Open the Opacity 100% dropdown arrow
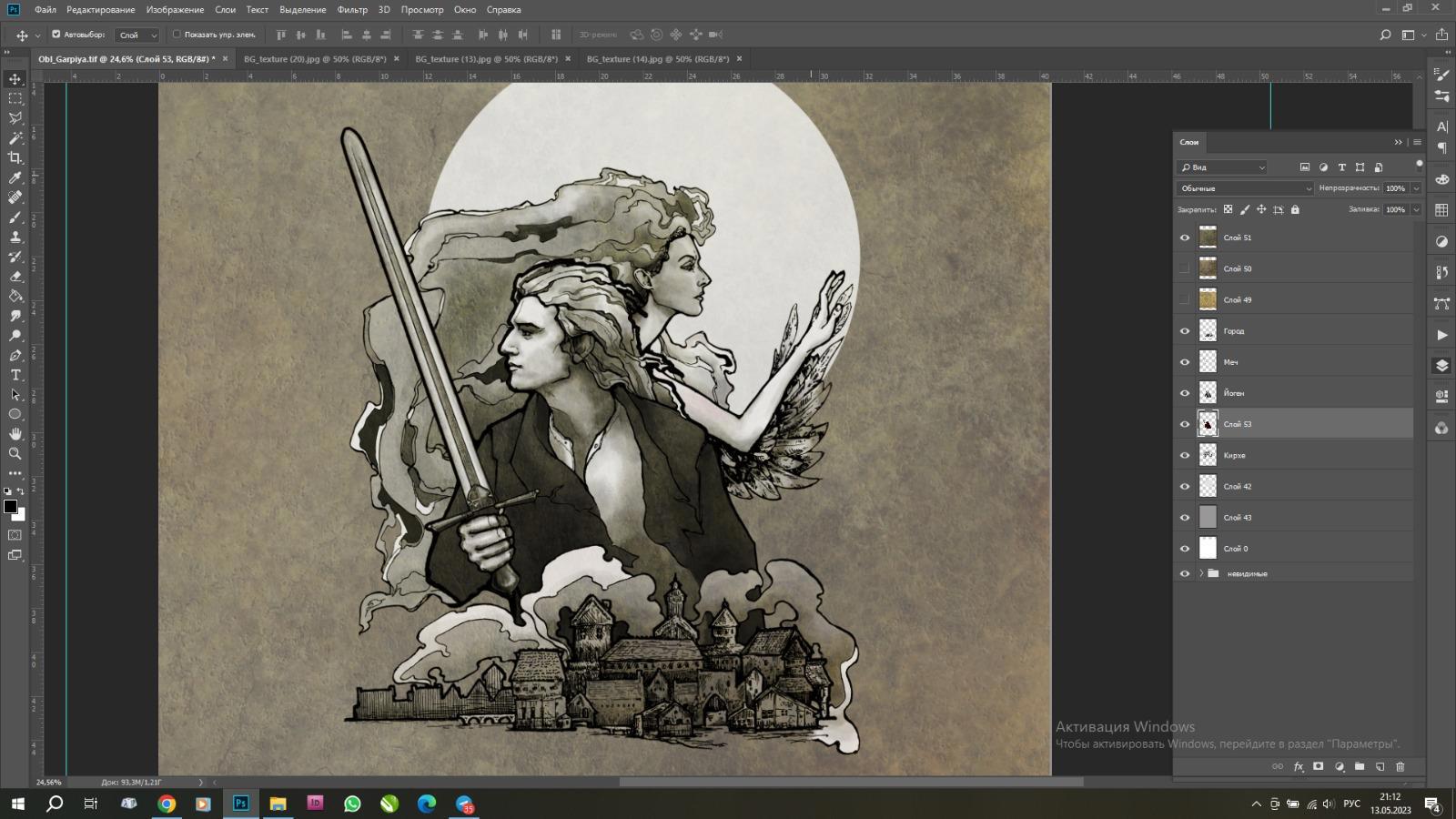This screenshot has width=1456, height=819. click(1416, 188)
